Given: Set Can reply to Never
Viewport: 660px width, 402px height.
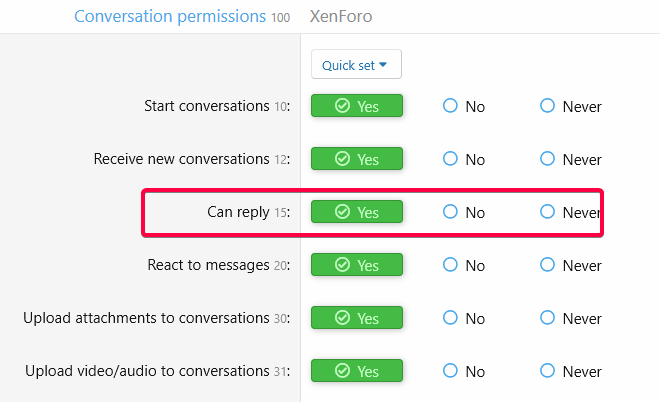Looking at the screenshot, I should [547, 212].
